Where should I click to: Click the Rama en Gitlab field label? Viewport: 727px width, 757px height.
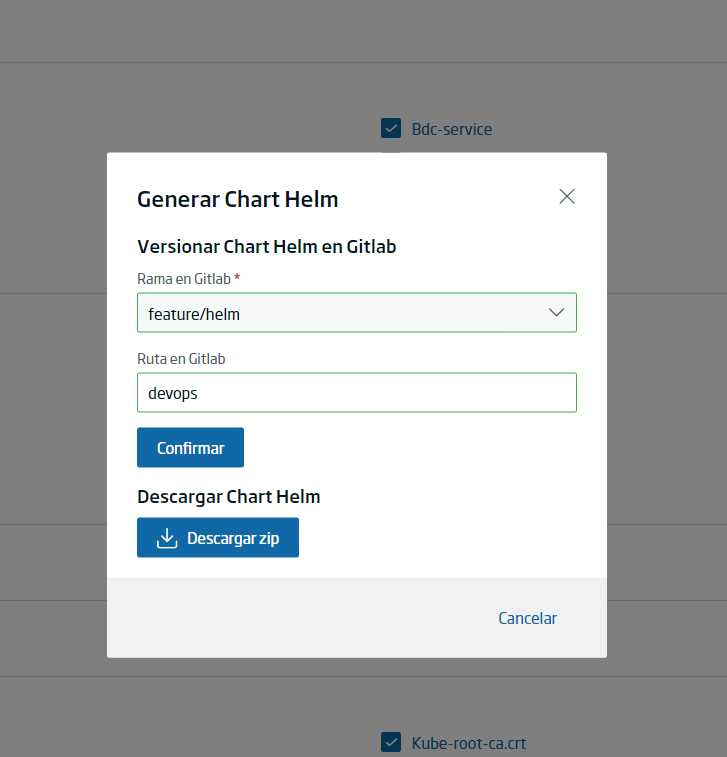(x=184, y=279)
